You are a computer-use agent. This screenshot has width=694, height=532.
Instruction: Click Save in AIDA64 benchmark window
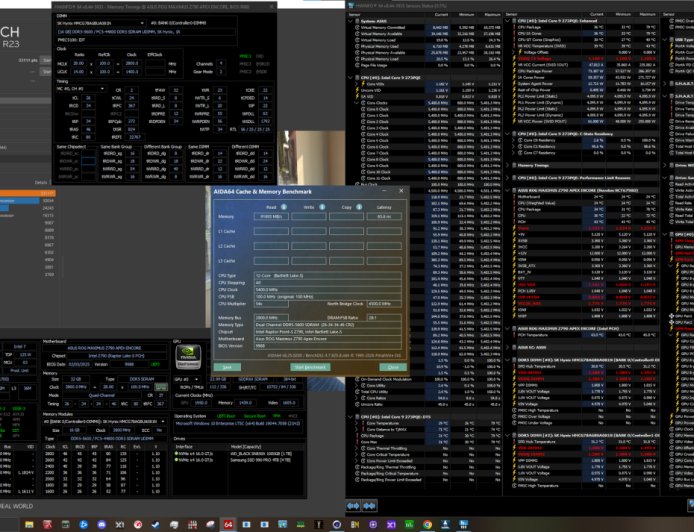pos(227,367)
